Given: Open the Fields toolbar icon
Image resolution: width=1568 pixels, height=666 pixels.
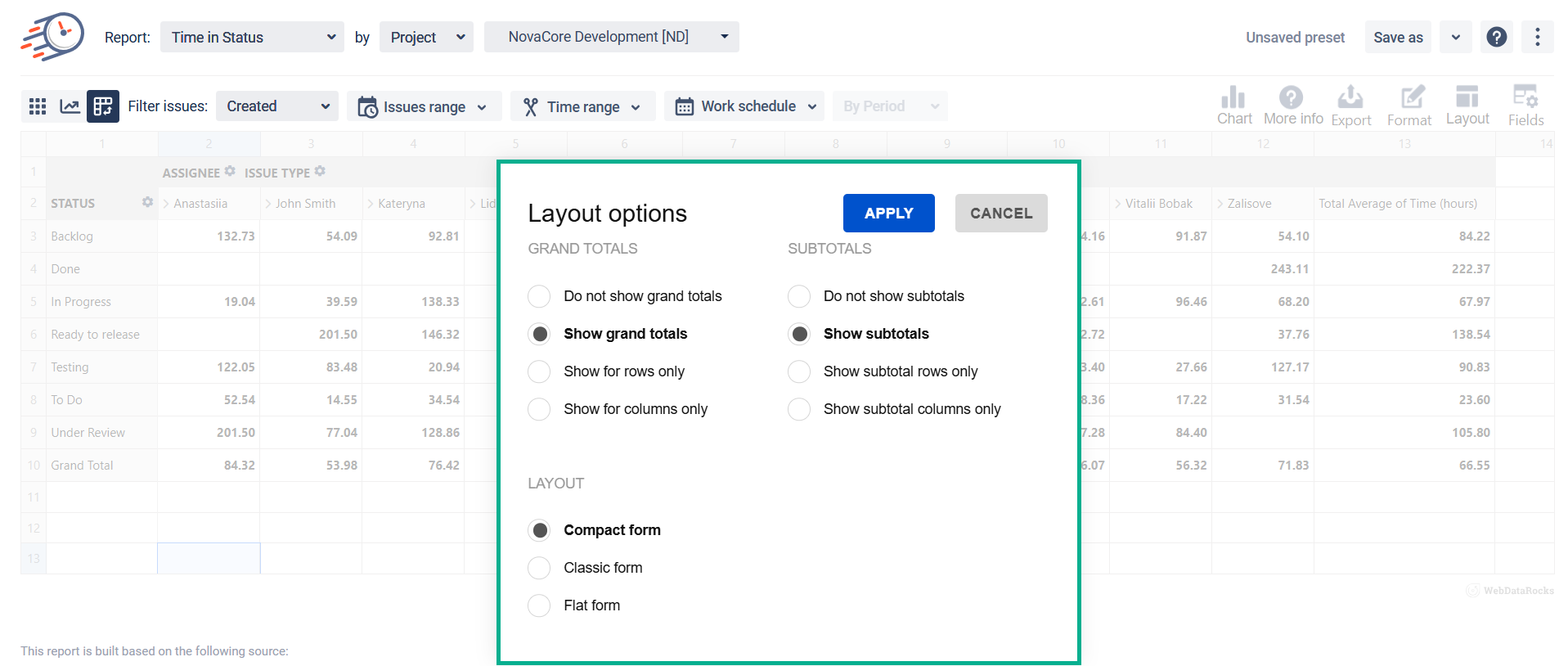Looking at the screenshot, I should [1525, 106].
